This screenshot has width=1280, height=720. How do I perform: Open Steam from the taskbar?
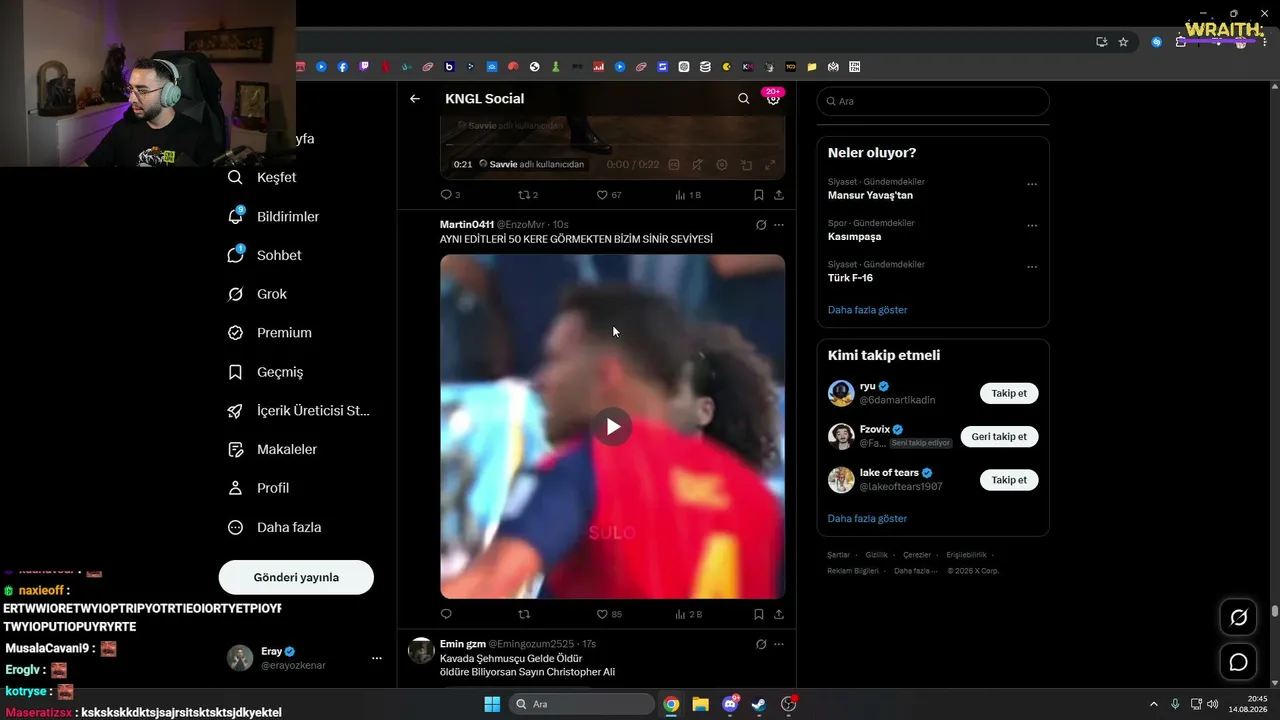759,704
